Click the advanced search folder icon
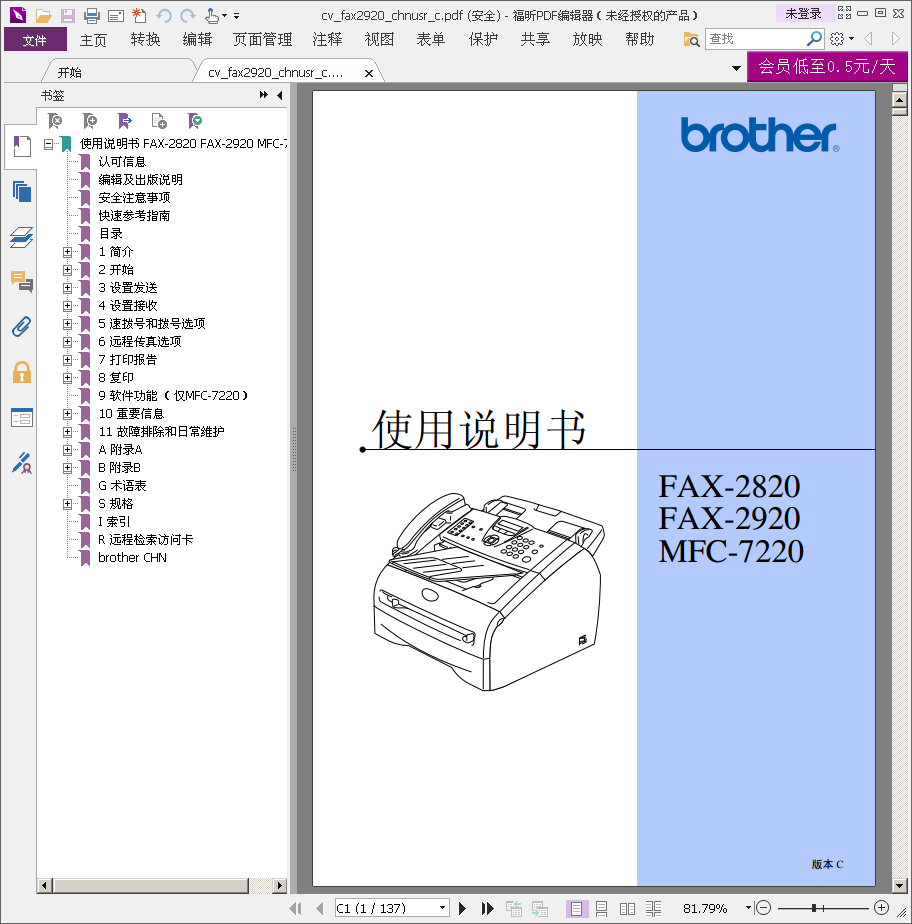 [x=691, y=39]
